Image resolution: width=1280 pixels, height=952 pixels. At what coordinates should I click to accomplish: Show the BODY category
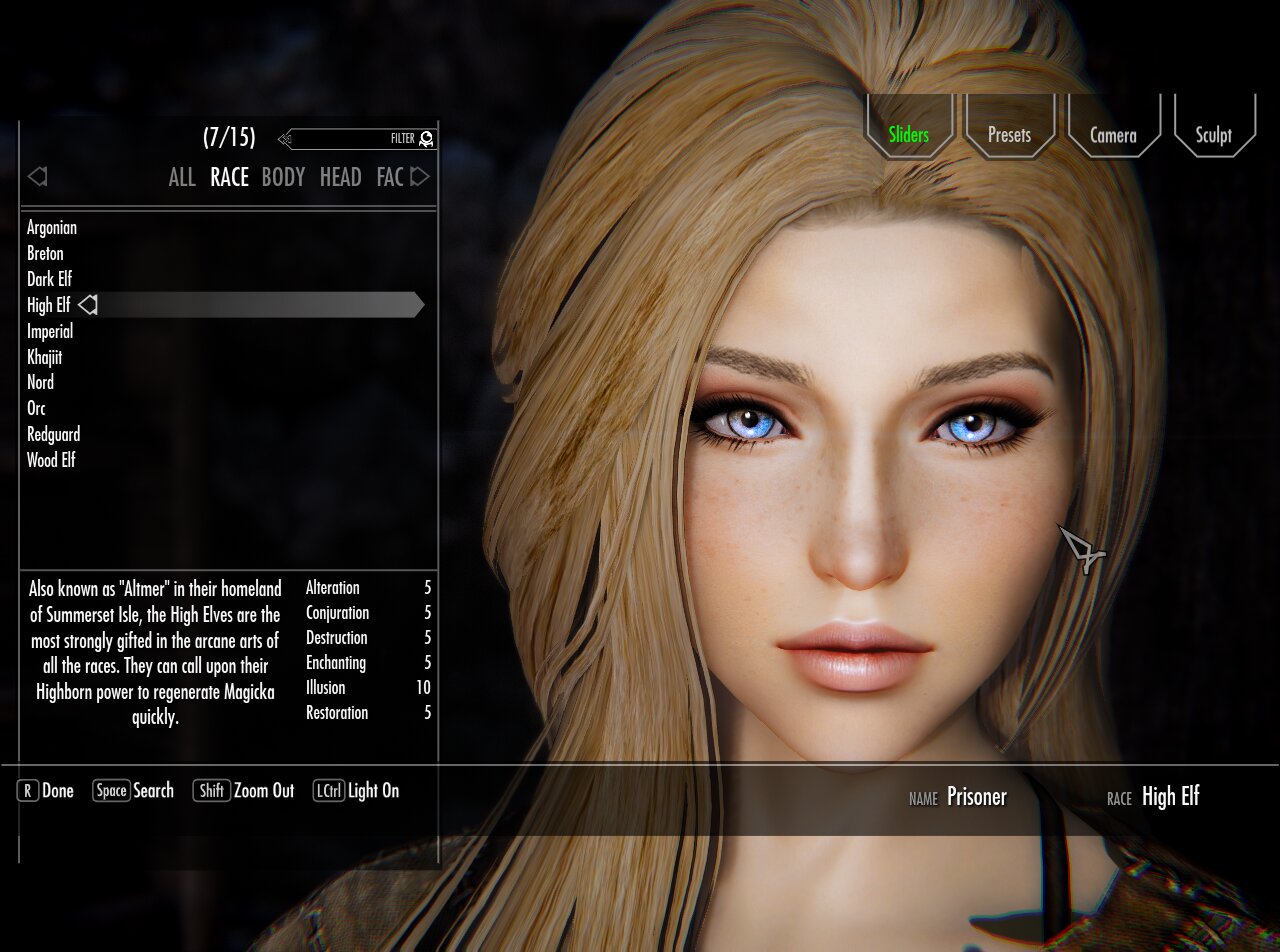pyautogui.click(x=283, y=178)
